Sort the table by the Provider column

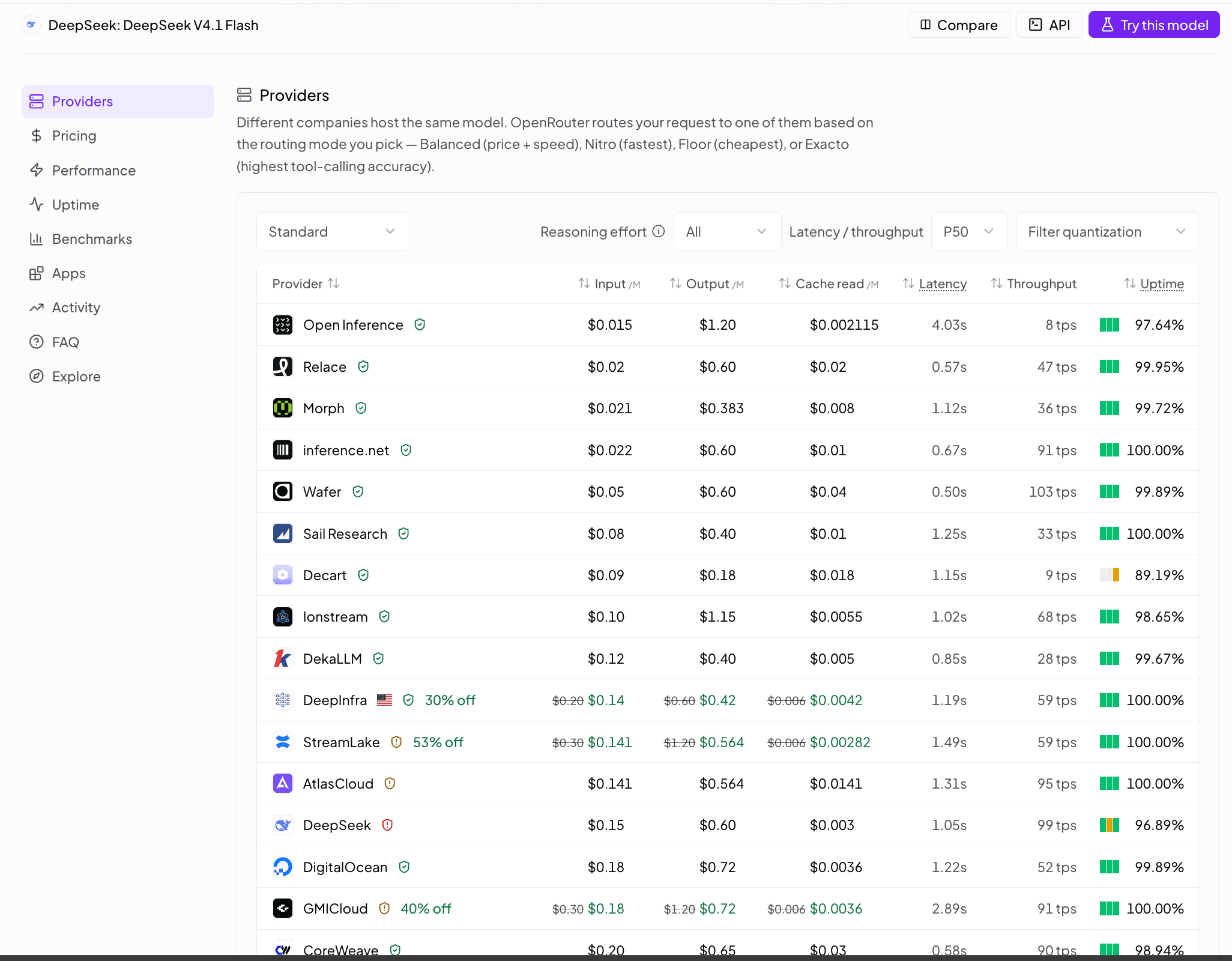pyautogui.click(x=306, y=283)
